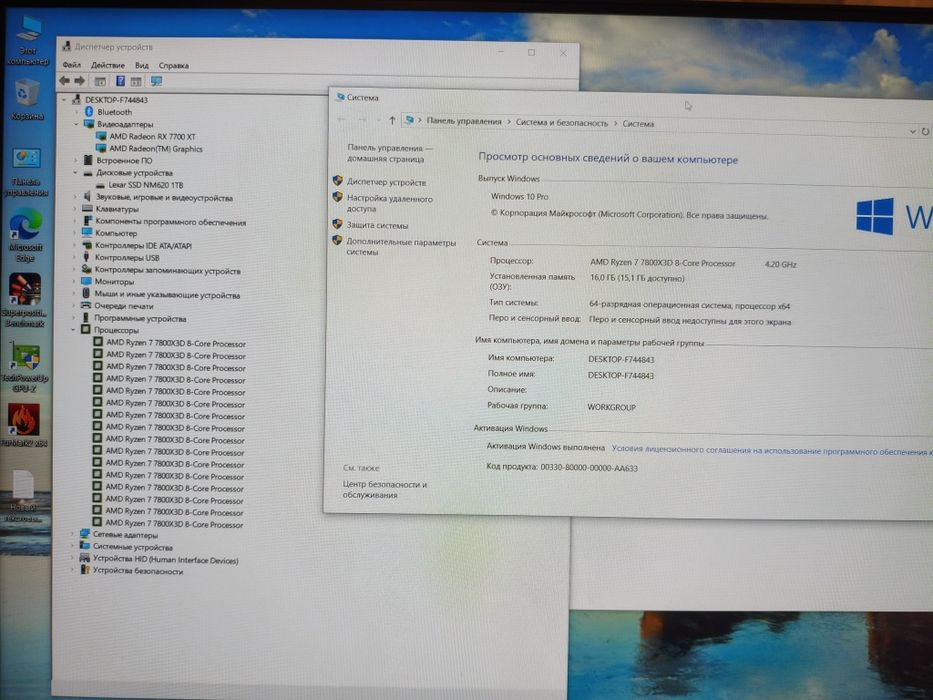The image size is (933, 700).
Task: Launch the Superposition Benchmark desktop shortcut
Action: click(x=24, y=300)
